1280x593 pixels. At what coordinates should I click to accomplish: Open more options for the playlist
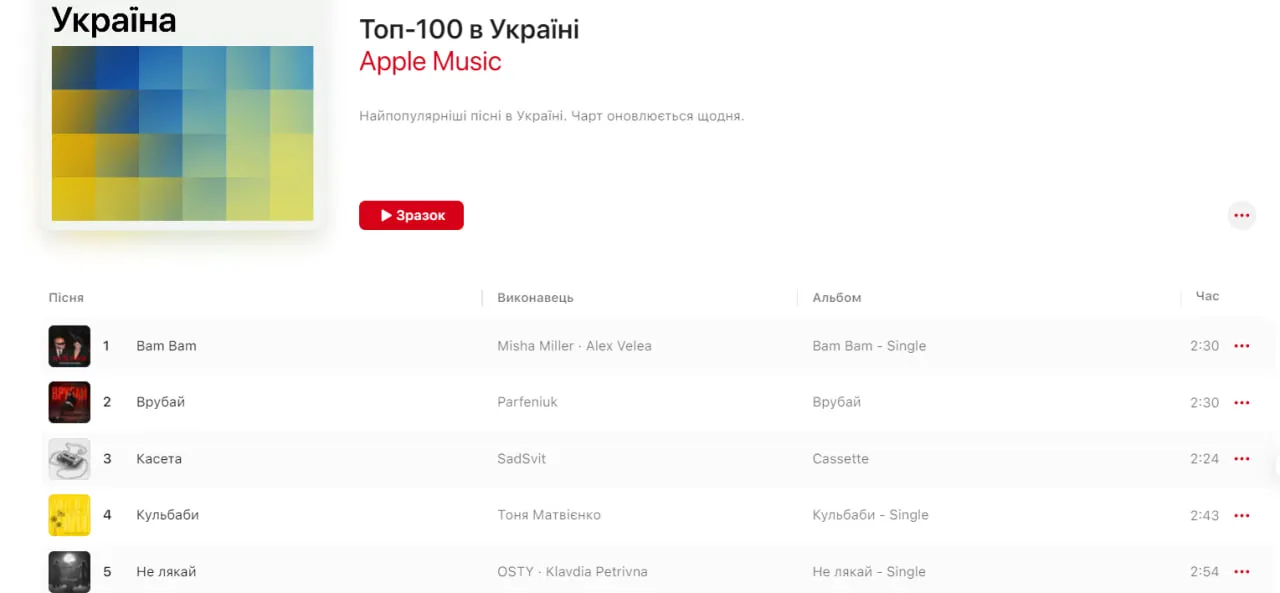click(x=1242, y=215)
